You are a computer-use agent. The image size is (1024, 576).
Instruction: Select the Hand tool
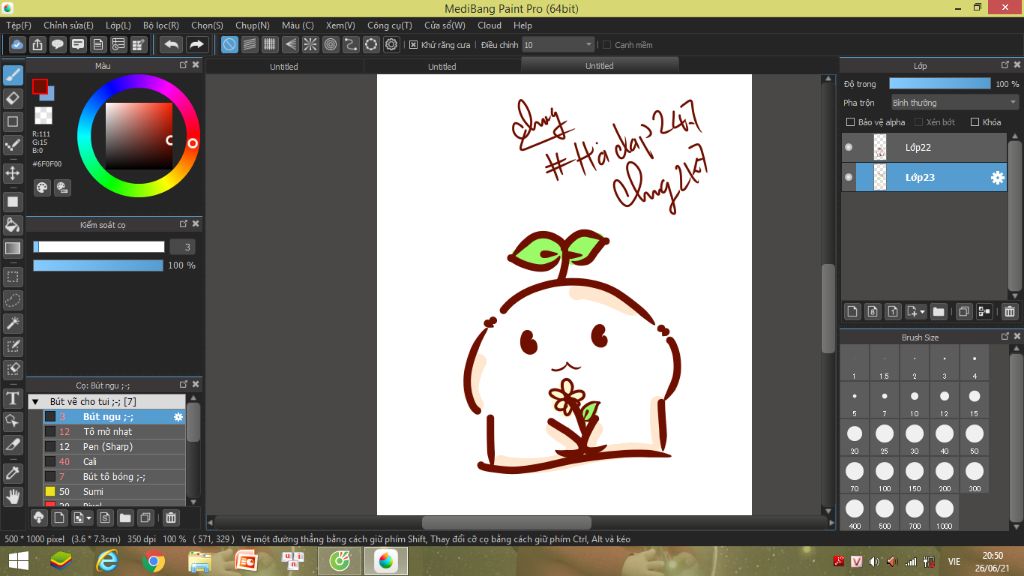click(x=12, y=497)
